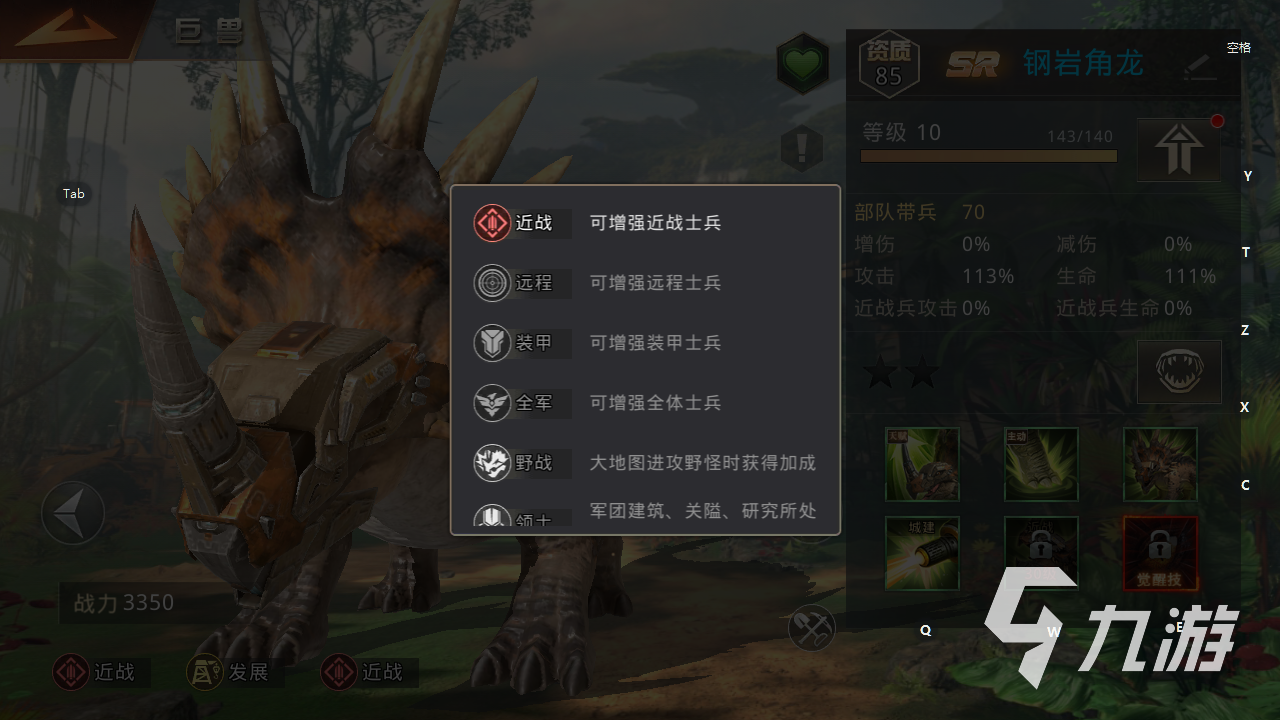This screenshot has width=1280, height=720.
Task: Select the first talent skill thumbnail
Action: click(x=922, y=464)
